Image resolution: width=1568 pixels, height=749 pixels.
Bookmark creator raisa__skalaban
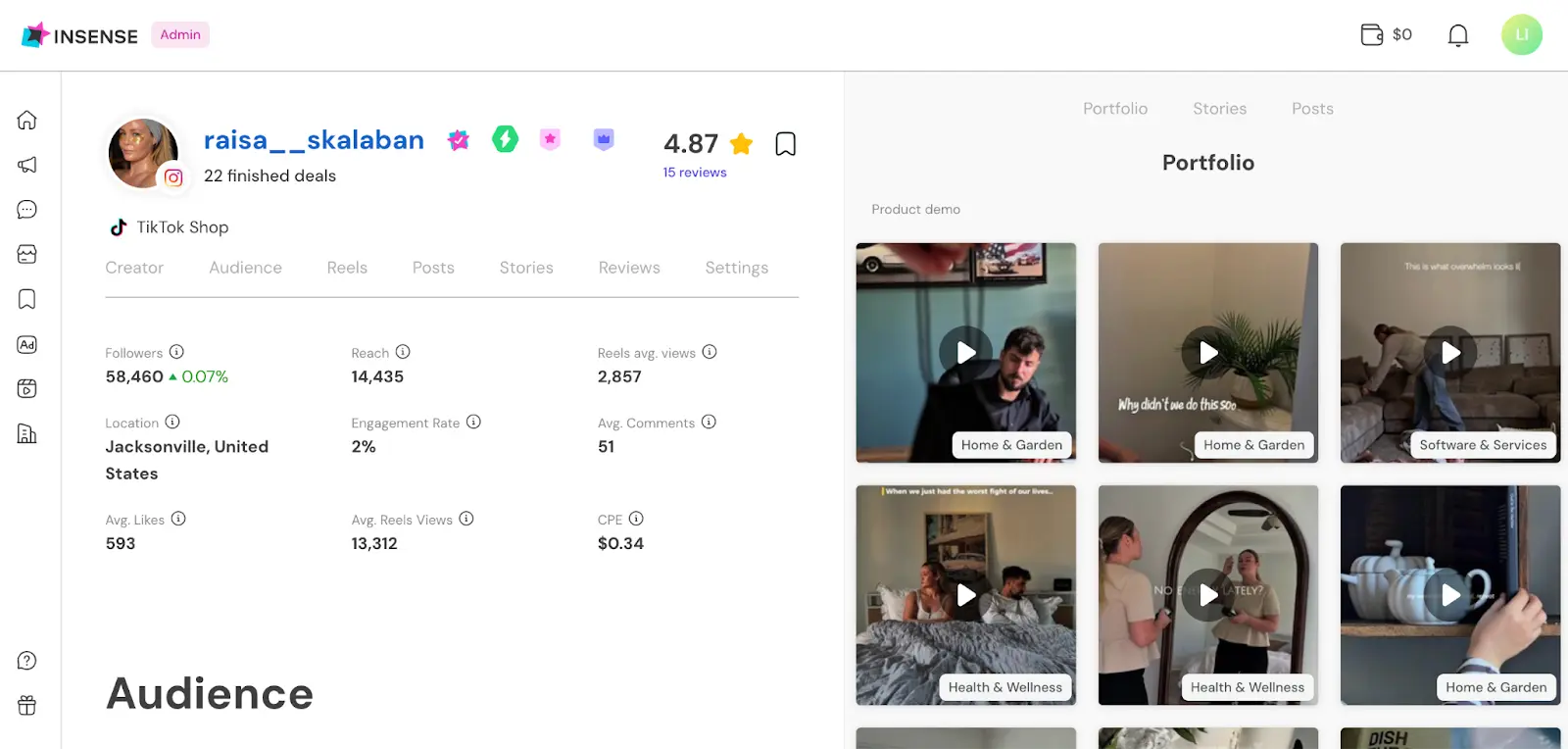[785, 144]
